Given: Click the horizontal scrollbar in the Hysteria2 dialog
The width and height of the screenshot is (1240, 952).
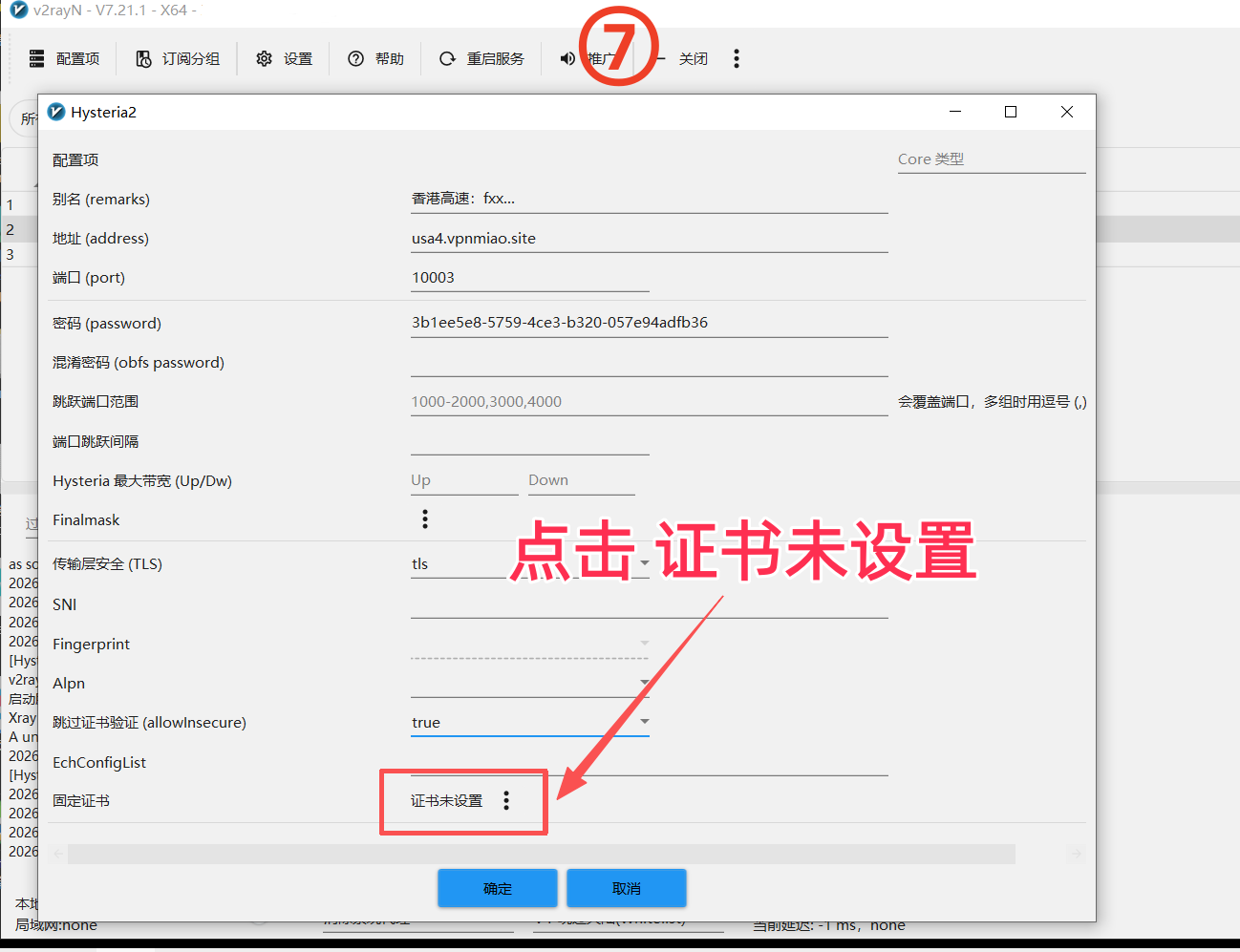Looking at the screenshot, I should 542,854.
